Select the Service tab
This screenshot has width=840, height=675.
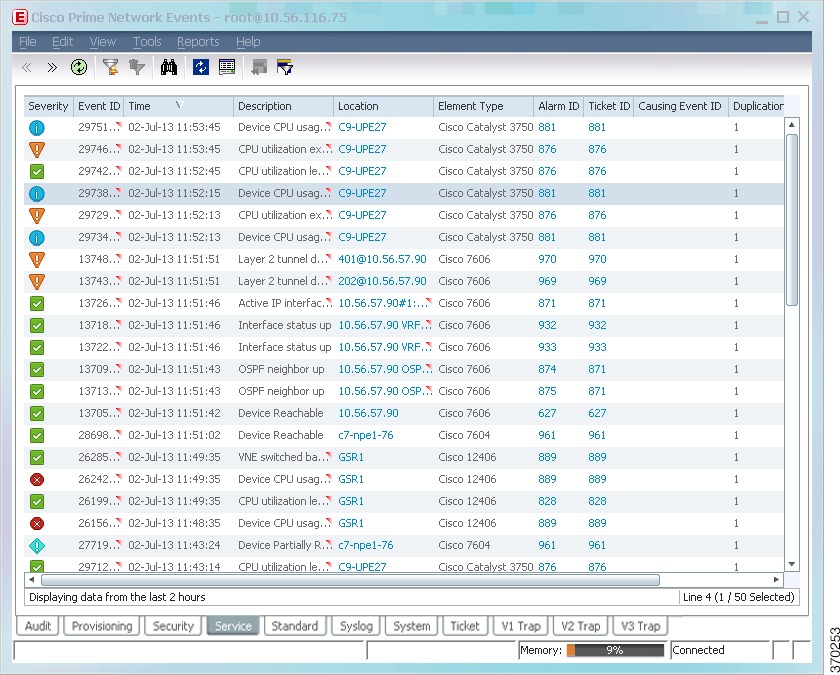(233, 626)
